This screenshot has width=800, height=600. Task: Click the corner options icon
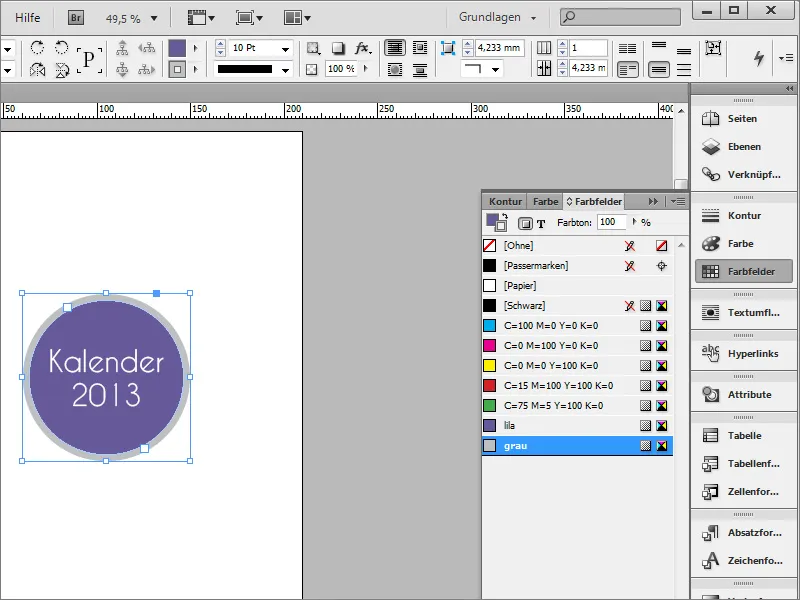tap(447, 48)
